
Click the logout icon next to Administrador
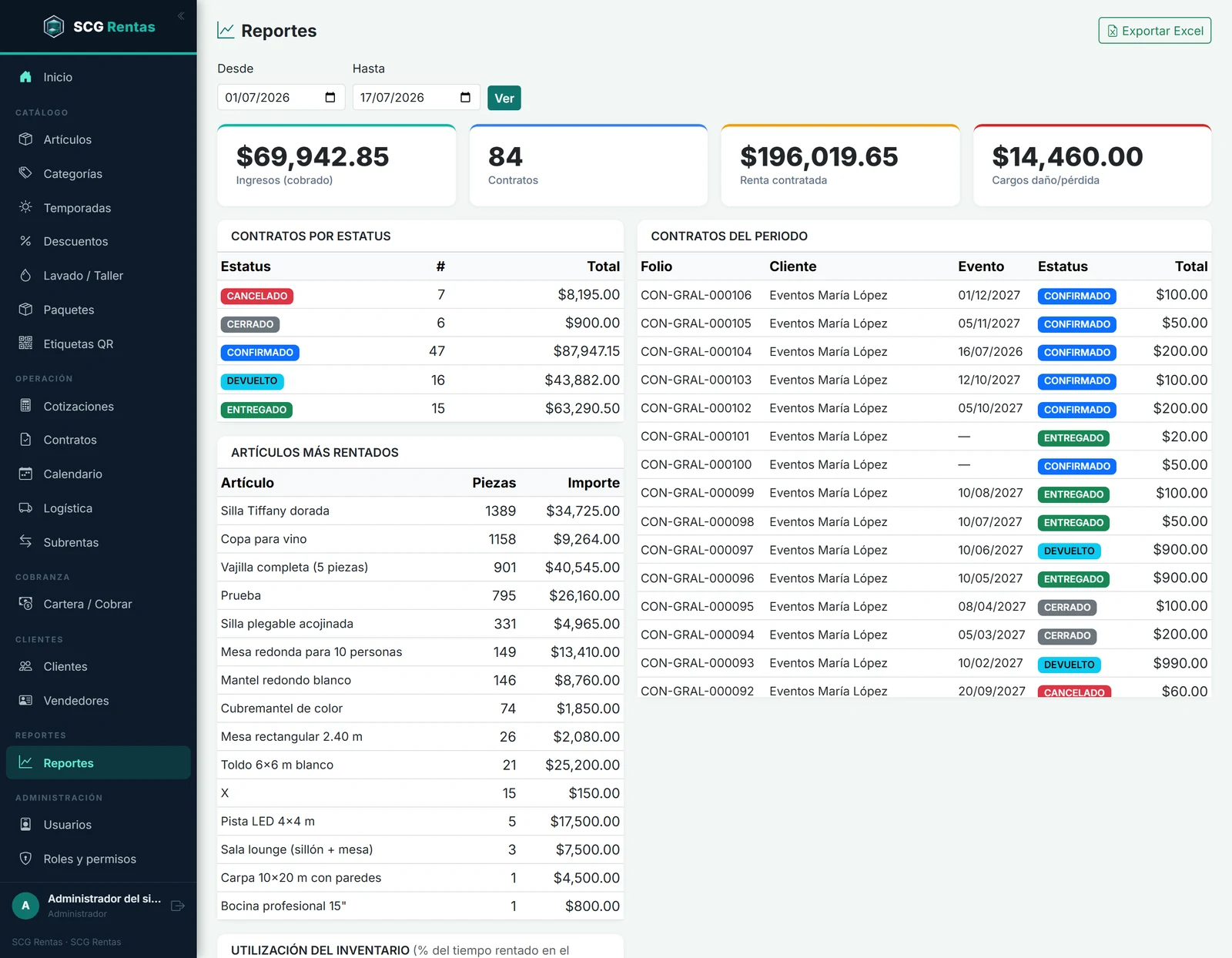pos(178,906)
